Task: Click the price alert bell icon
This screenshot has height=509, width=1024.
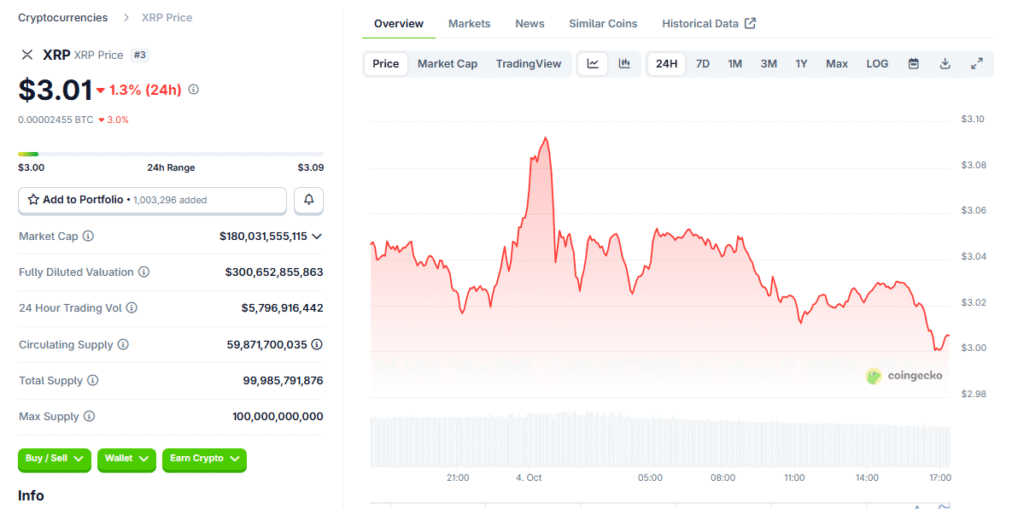Action: pyautogui.click(x=308, y=200)
